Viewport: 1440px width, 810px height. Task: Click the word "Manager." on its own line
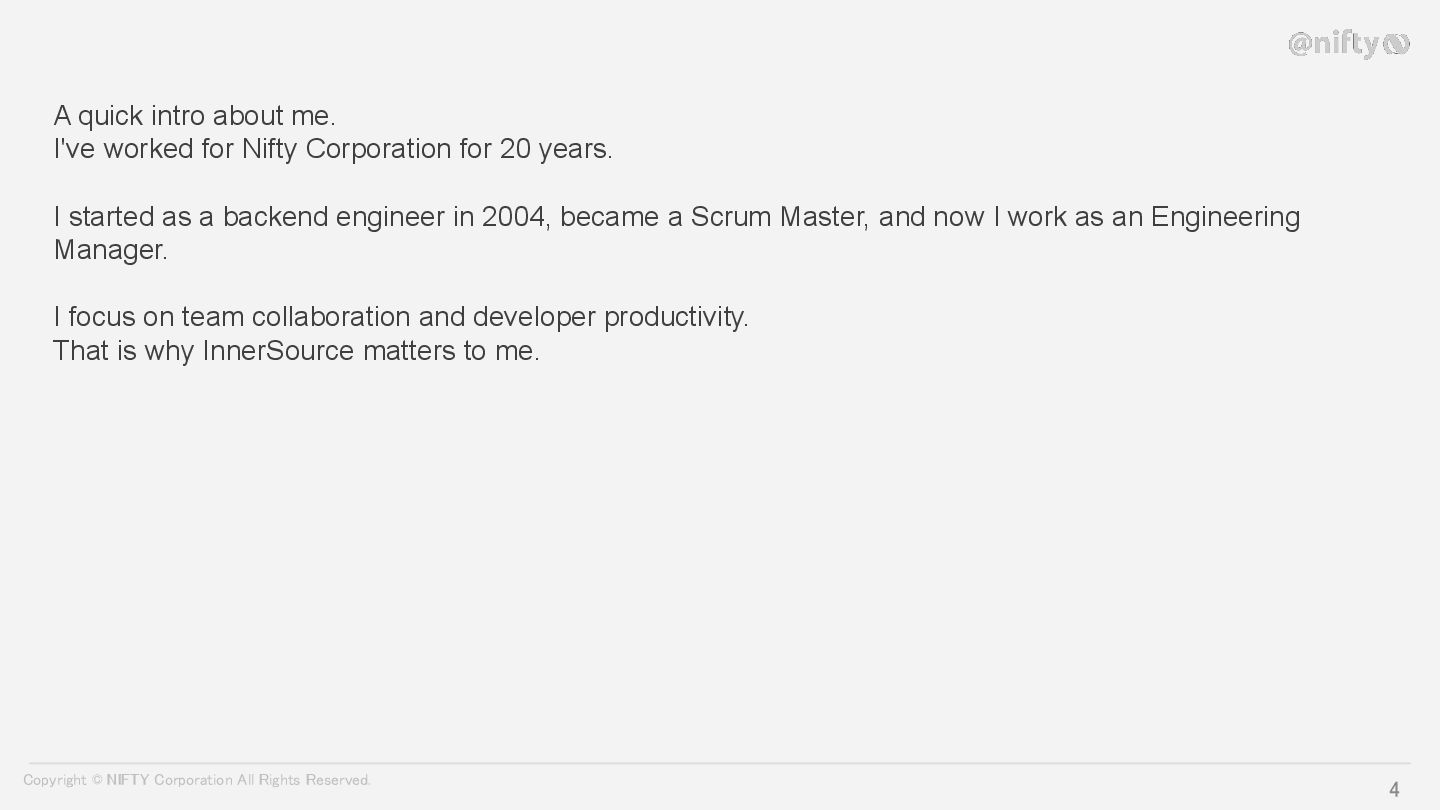(x=111, y=251)
